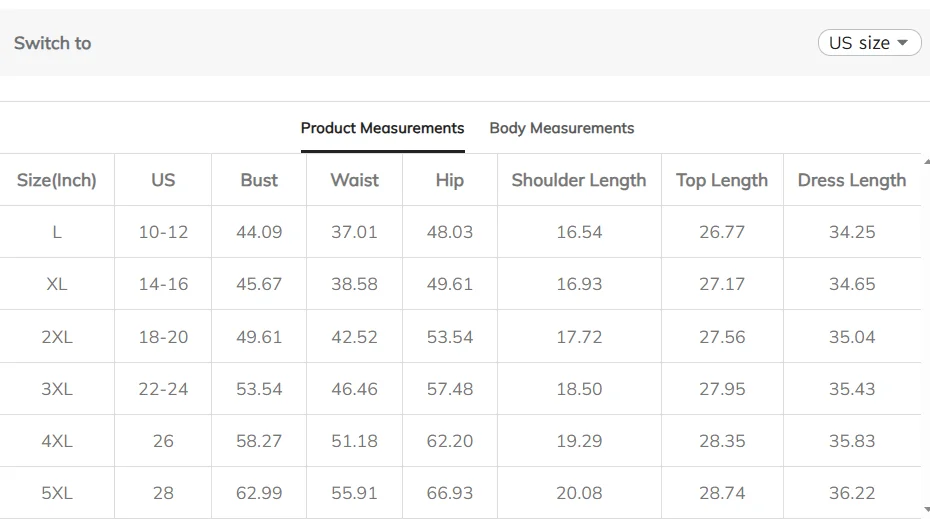Select the Product Measurements tab
The image size is (930, 519).
click(x=382, y=128)
